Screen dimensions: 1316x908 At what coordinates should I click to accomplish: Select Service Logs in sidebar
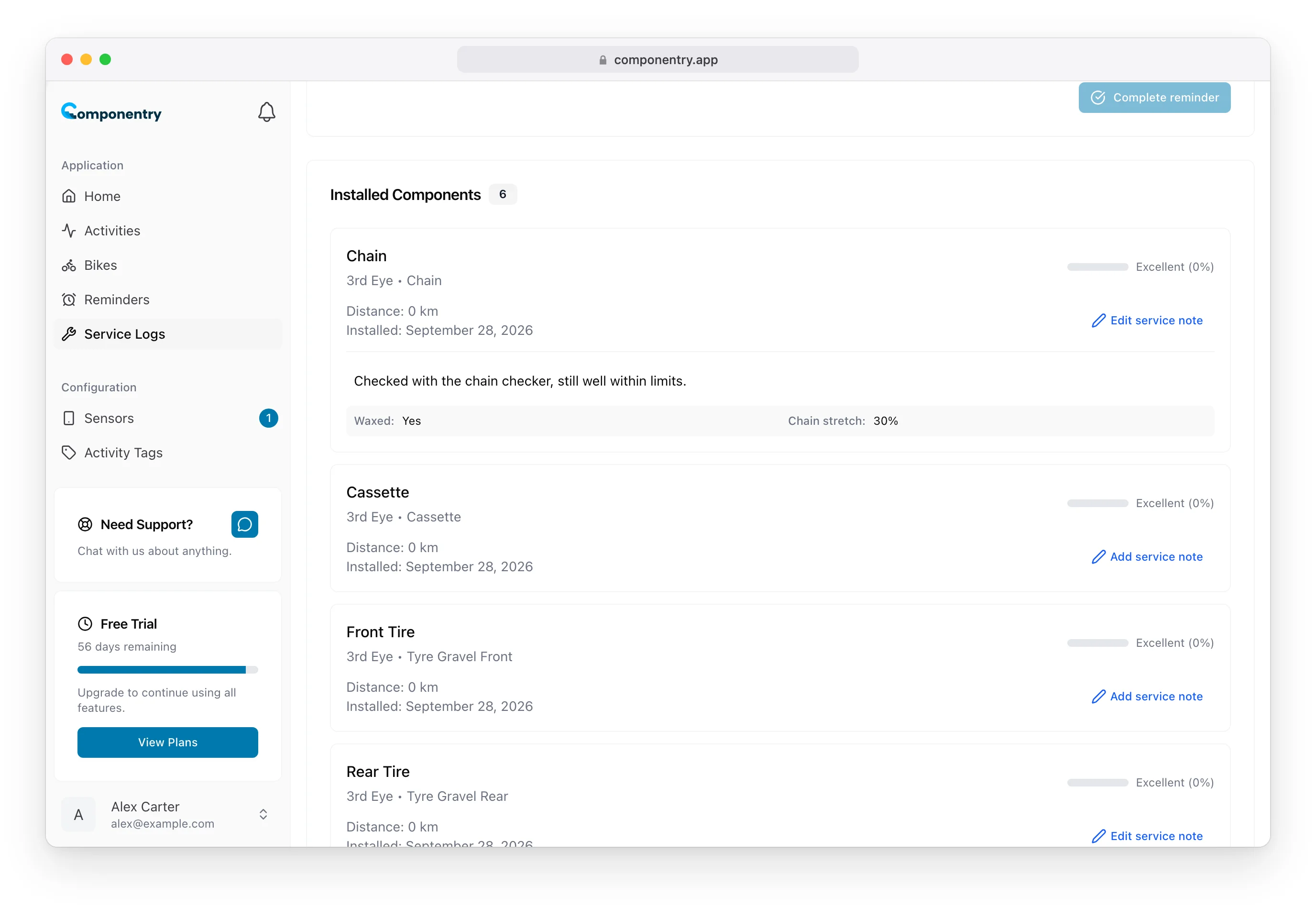click(168, 334)
